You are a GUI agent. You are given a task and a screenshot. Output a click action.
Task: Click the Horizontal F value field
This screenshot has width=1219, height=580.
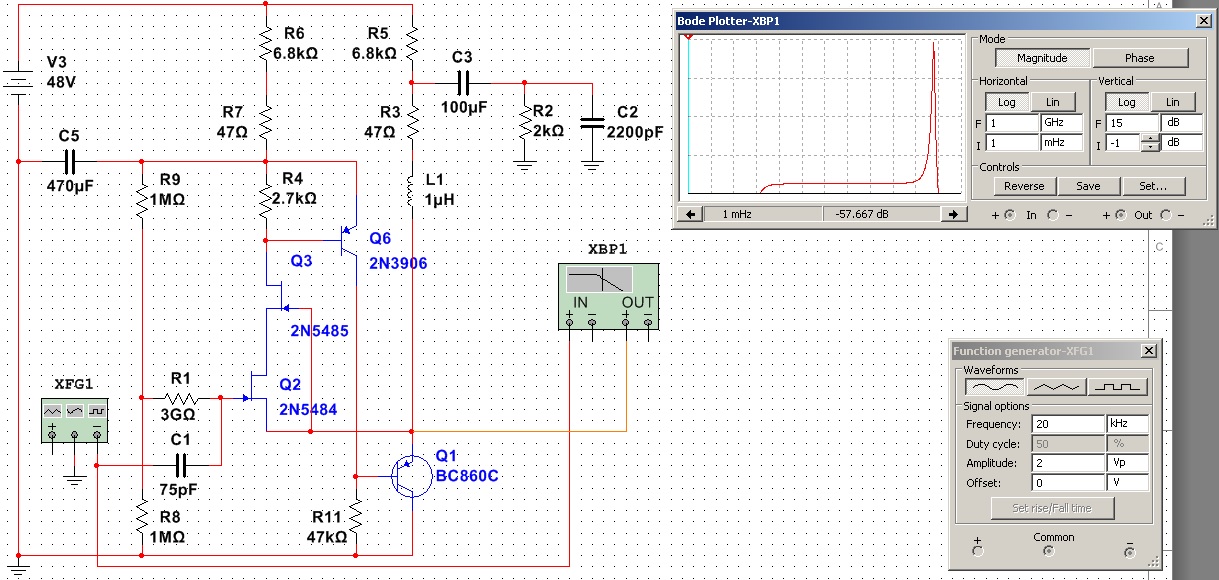point(1013,122)
